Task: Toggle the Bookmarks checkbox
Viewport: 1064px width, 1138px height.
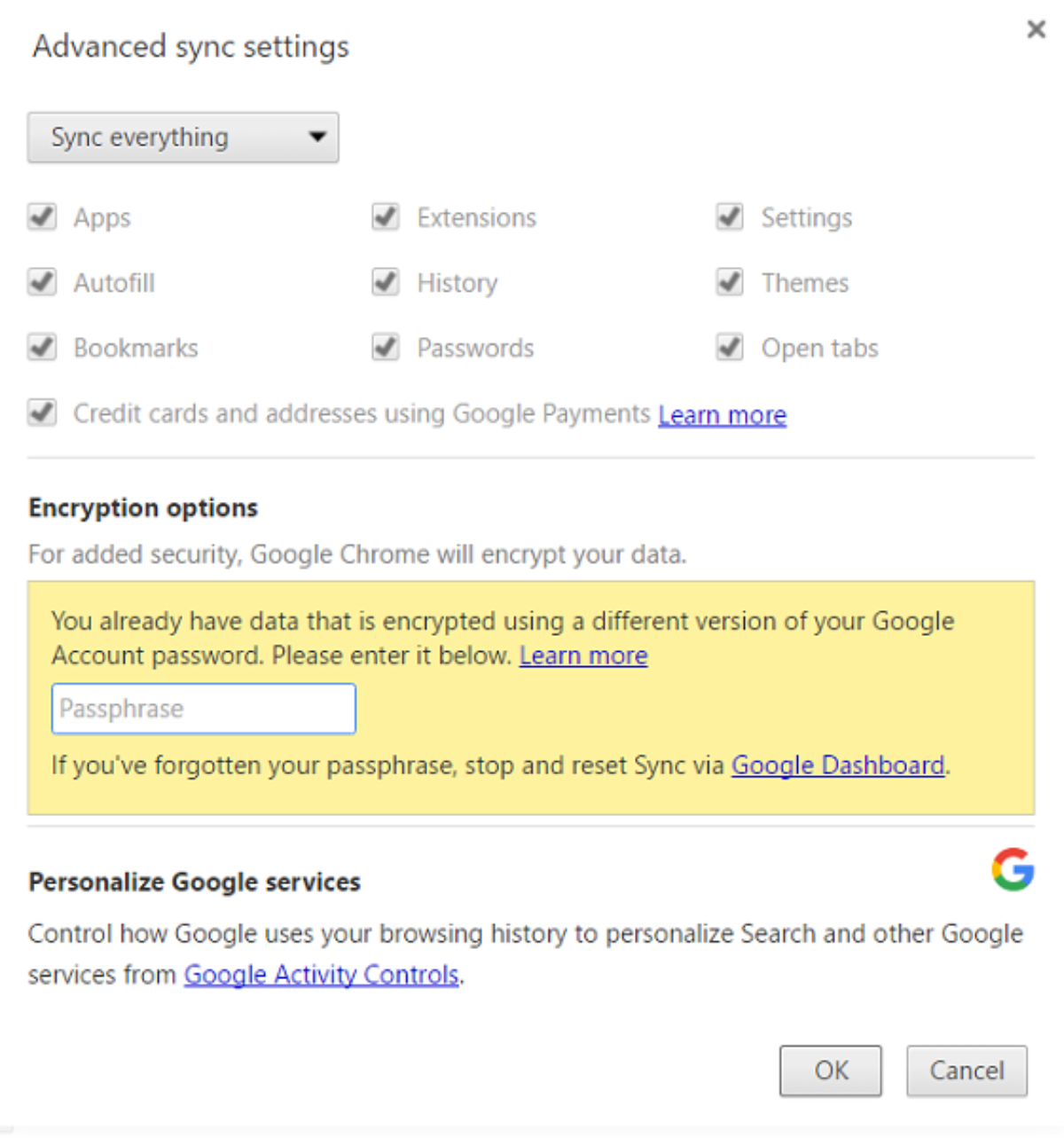Action: (43, 348)
